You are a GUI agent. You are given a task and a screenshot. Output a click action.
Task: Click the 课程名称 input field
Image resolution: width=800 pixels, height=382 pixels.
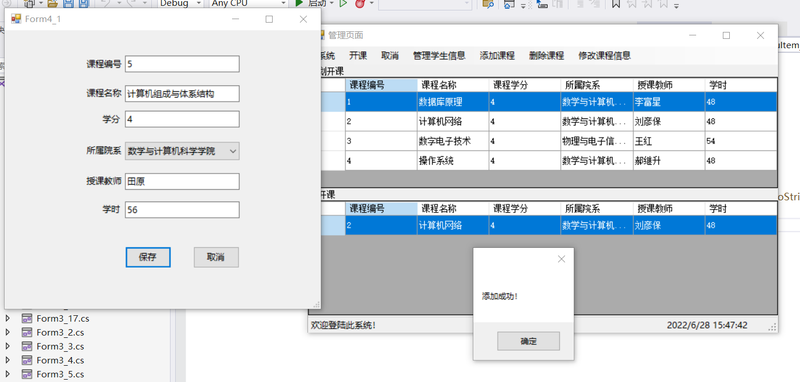[182, 94]
